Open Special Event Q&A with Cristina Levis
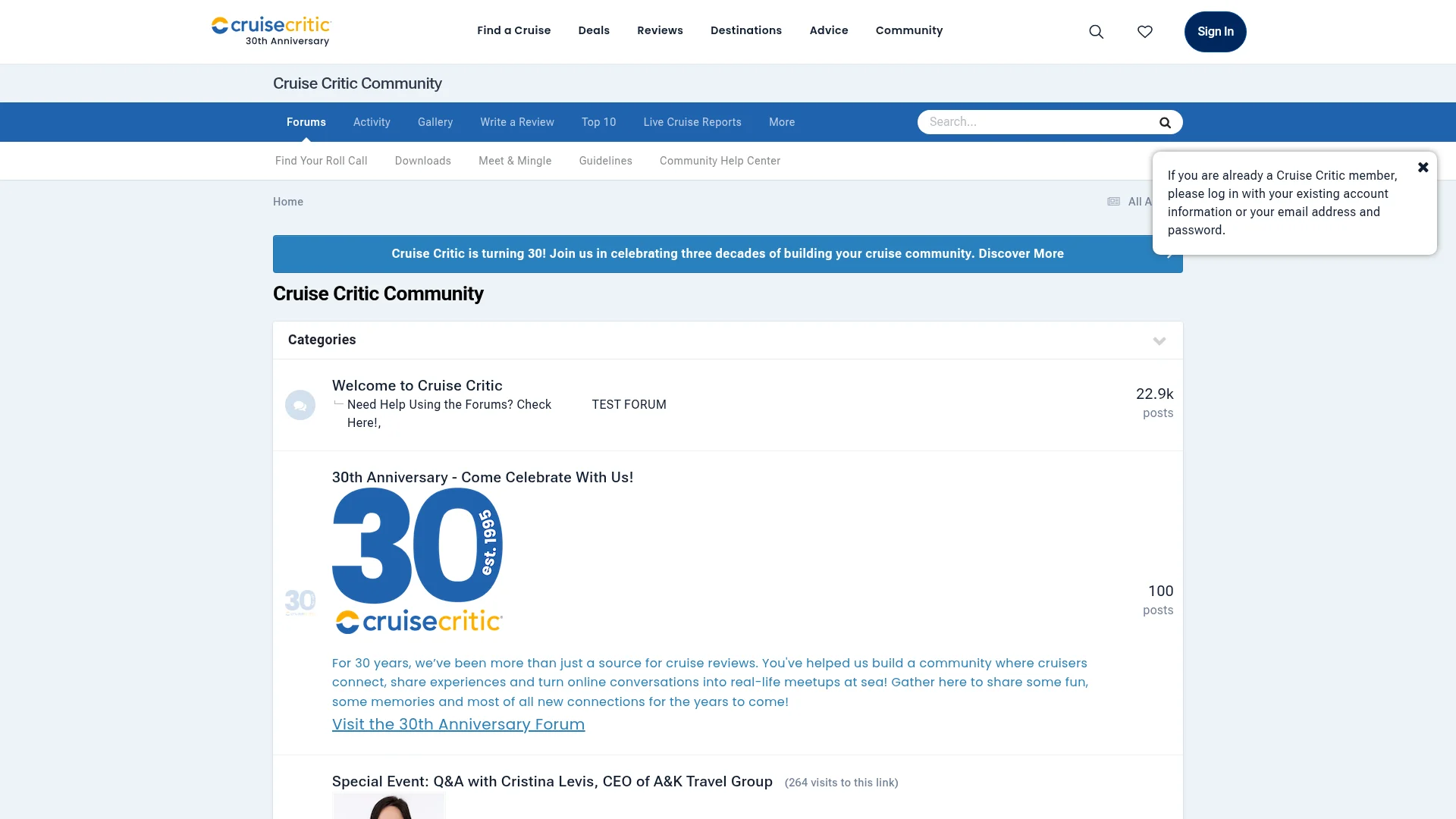The height and width of the screenshot is (819, 1456). (552, 781)
